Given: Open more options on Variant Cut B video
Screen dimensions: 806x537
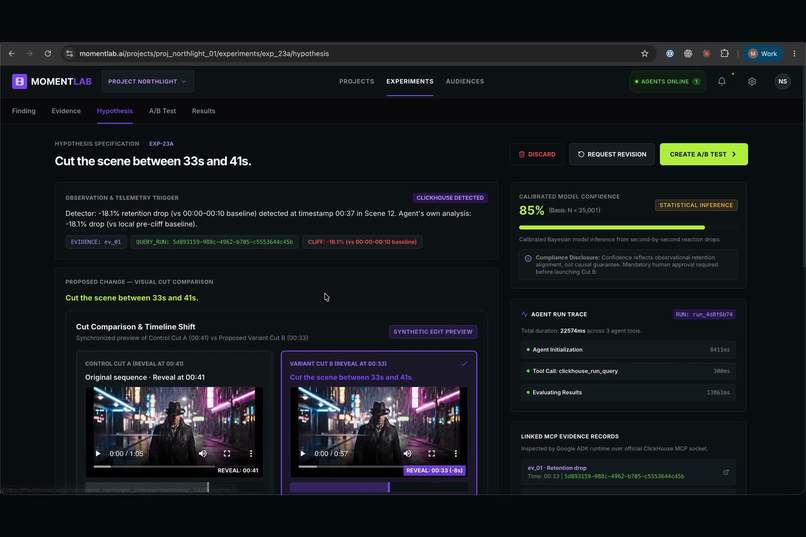Looking at the screenshot, I should (455, 454).
